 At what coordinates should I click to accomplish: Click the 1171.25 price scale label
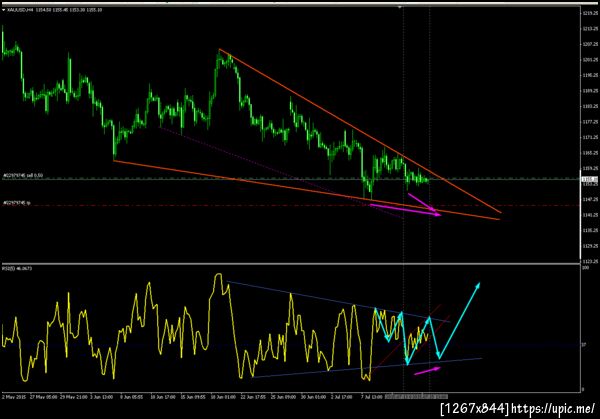[590, 137]
